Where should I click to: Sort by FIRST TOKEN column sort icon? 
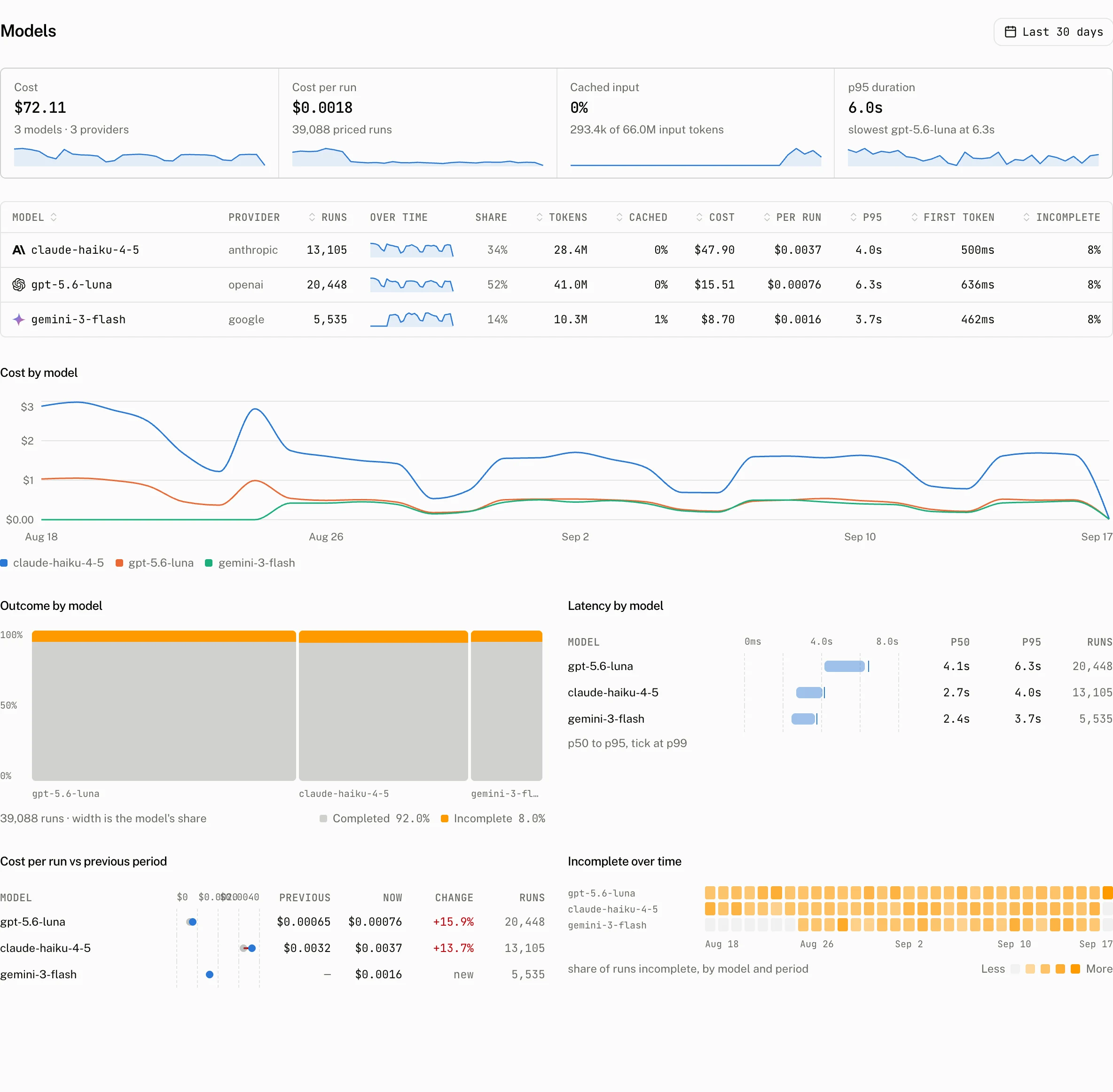(x=915, y=218)
